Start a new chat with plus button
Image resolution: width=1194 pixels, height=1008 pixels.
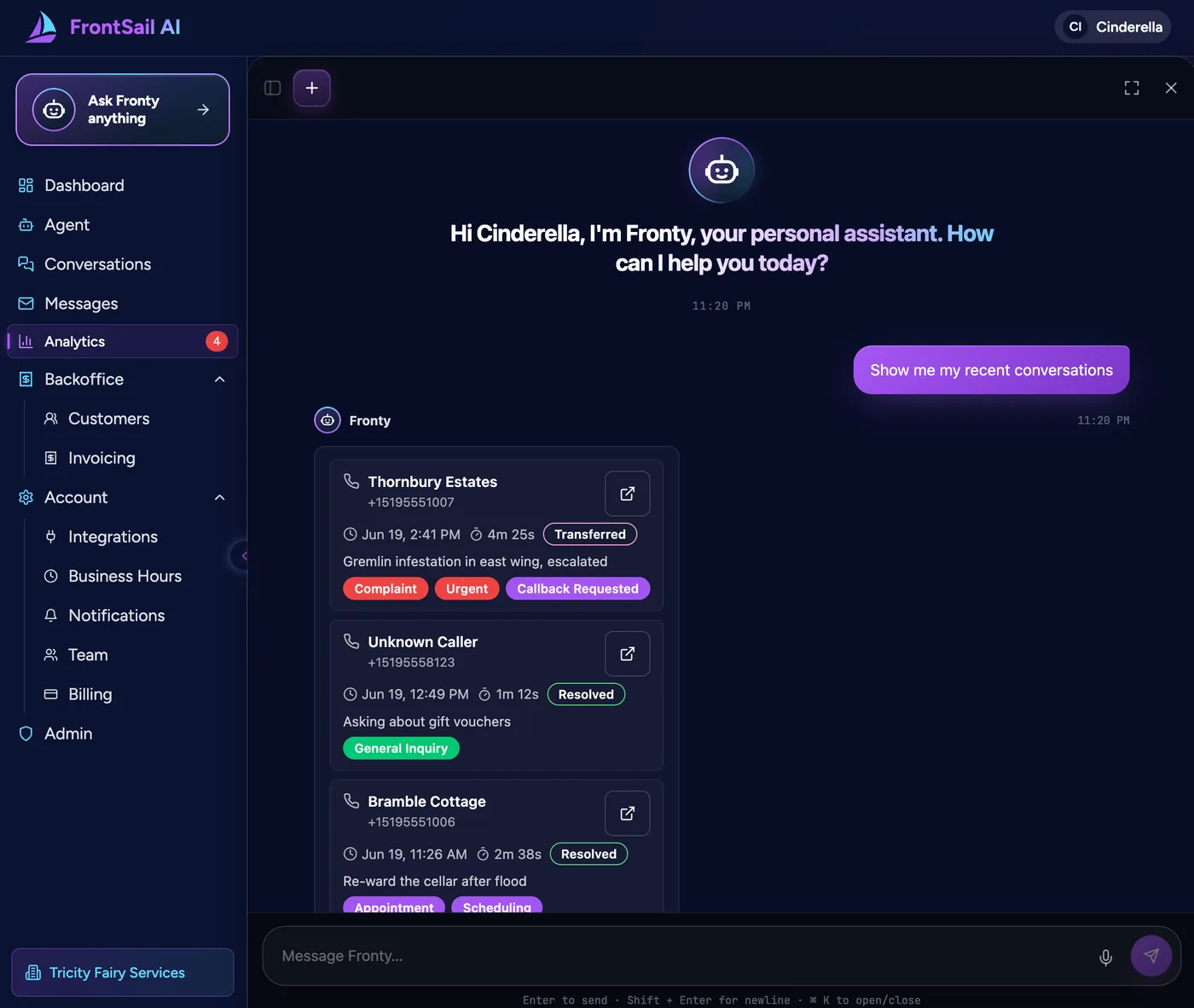312,88
